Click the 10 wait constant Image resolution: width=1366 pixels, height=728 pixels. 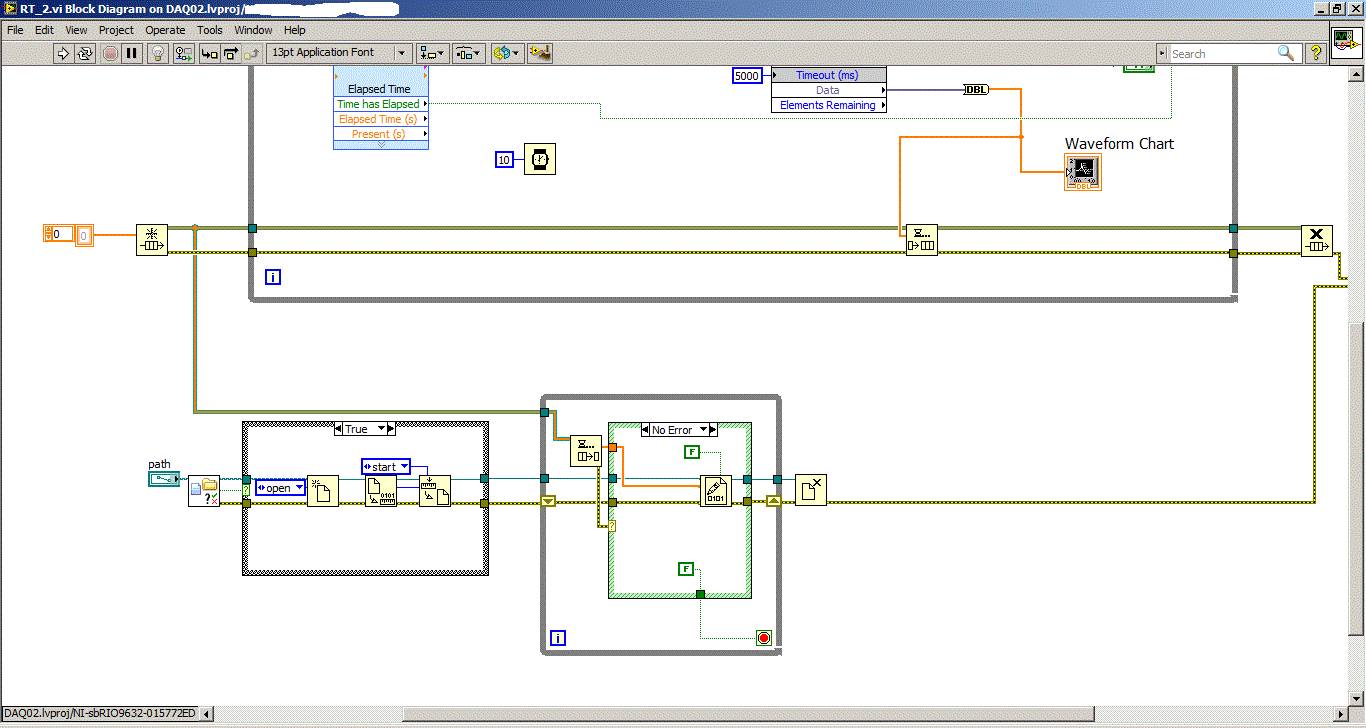[x=505, y=159]
